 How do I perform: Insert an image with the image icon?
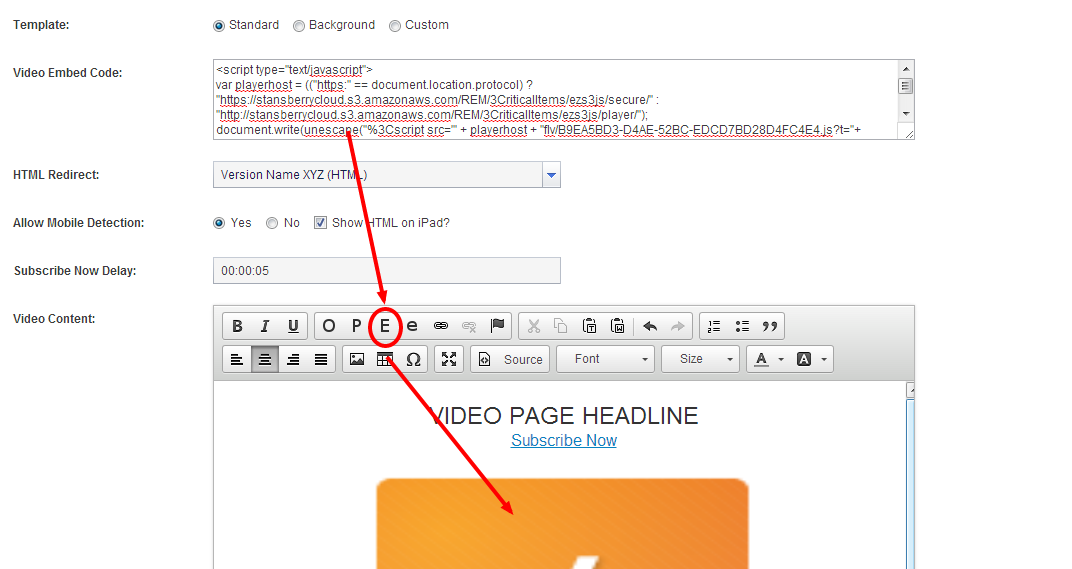click(x=357, y=359)
